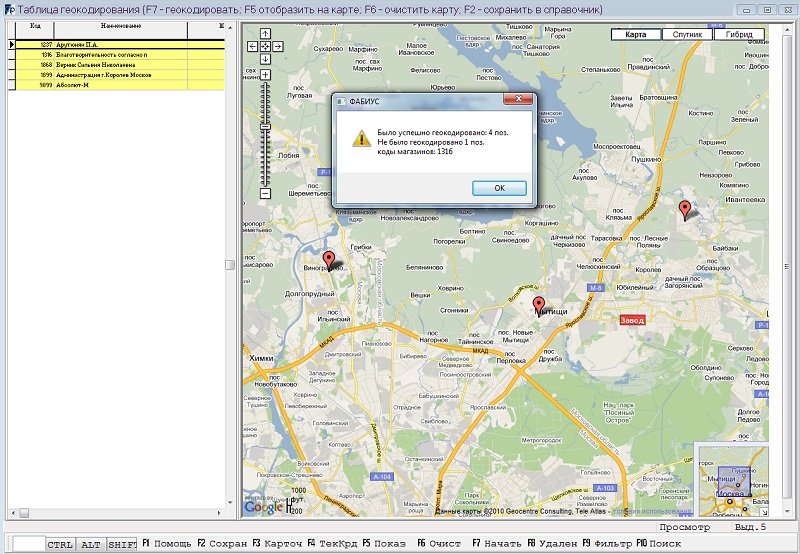Zoom in the map with plus button
This screenshot has width=800, height=554.
265,75
